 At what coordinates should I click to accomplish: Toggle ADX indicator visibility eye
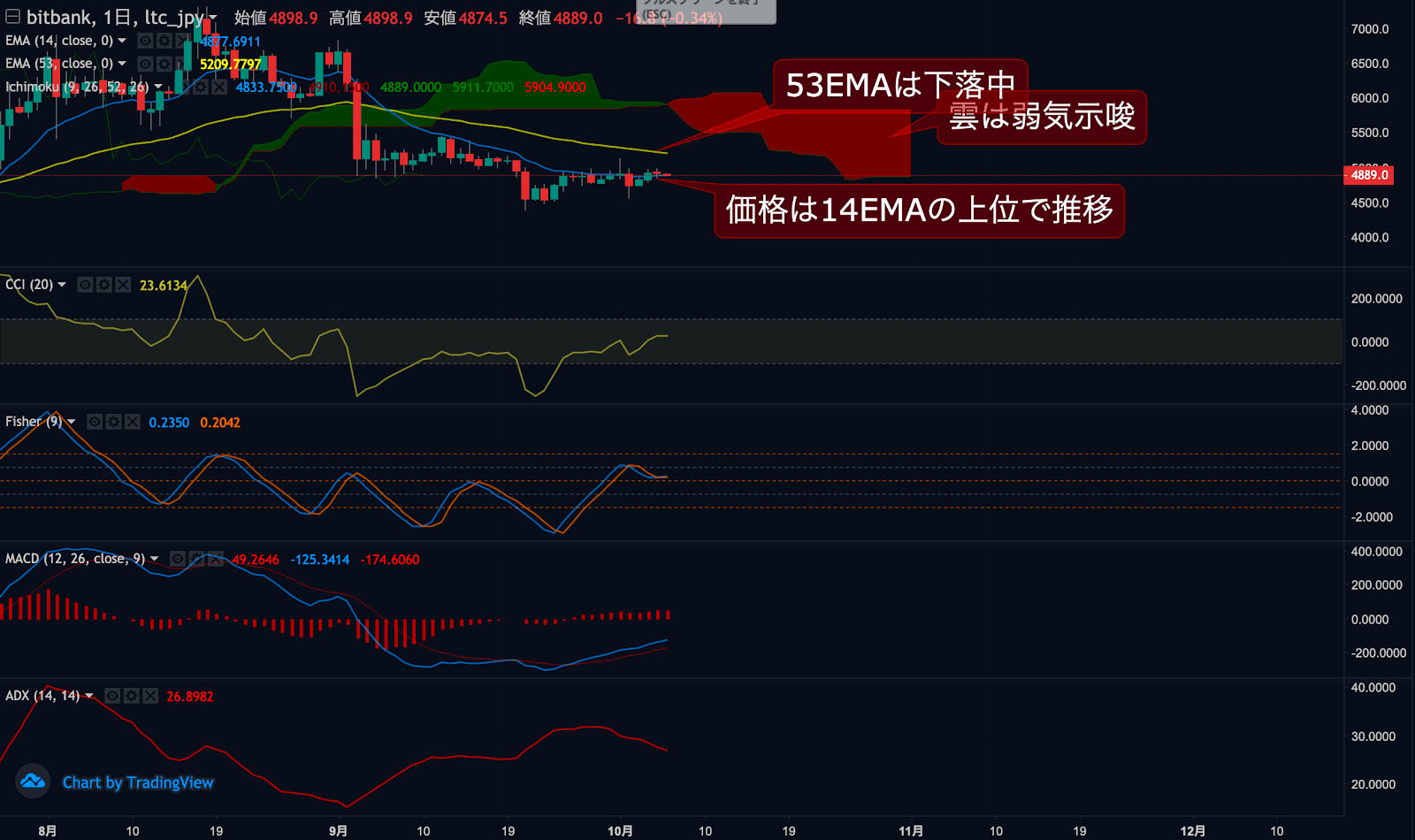click(x=112, y=696)
